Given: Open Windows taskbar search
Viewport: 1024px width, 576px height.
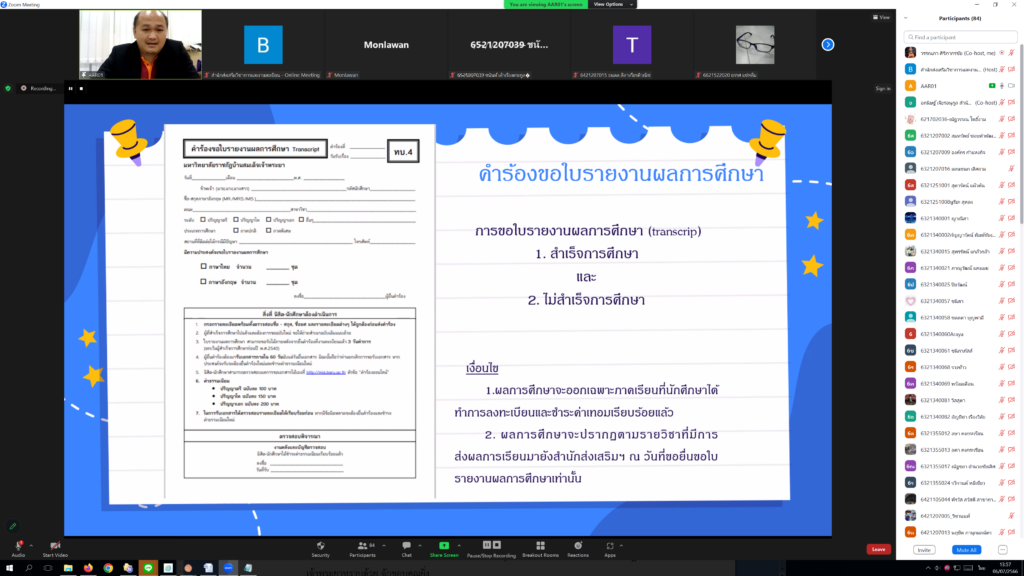Looking at the screenshot, I should click(x=29, y=568).
